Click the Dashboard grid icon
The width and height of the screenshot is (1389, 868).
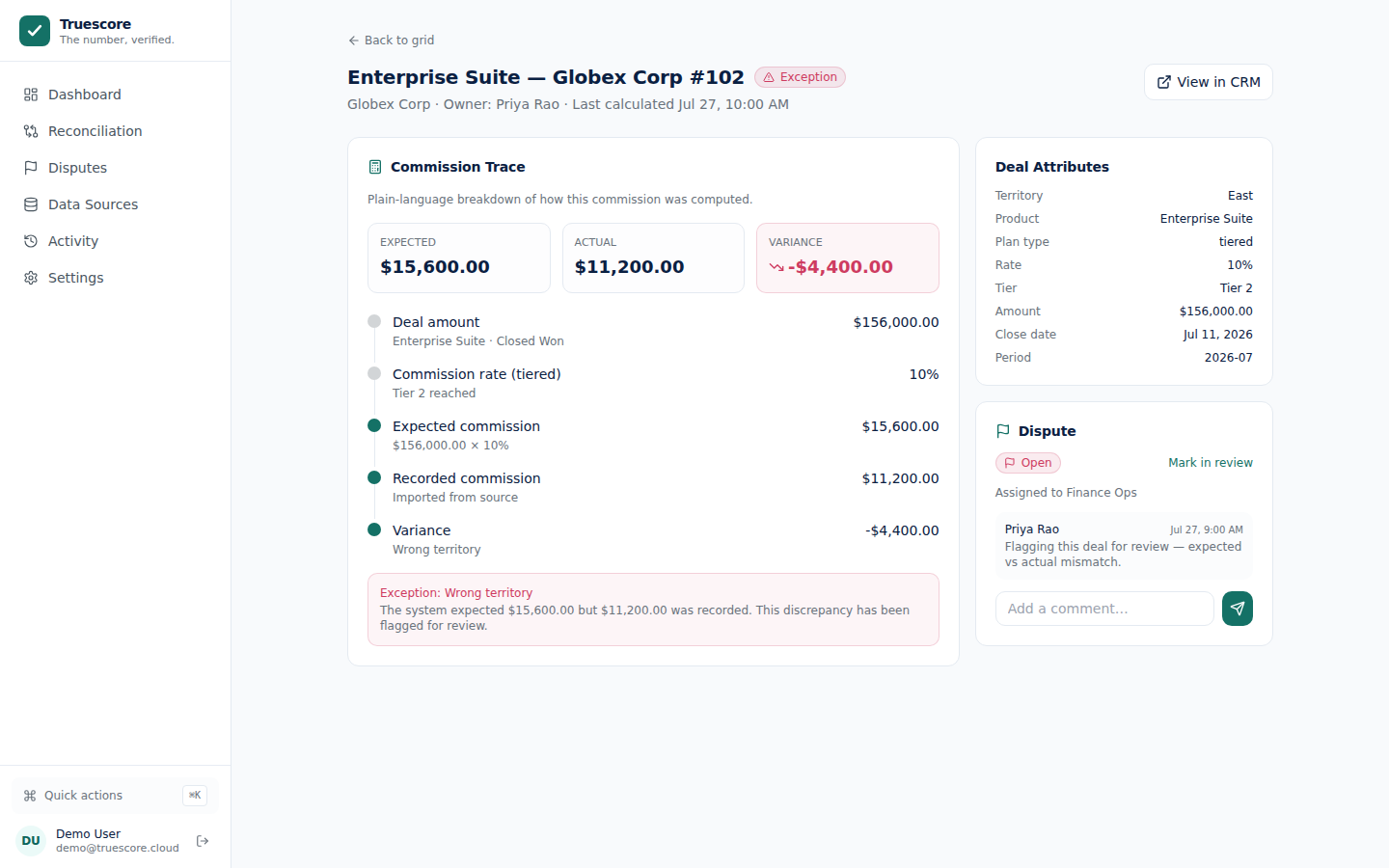pos(31,95)
